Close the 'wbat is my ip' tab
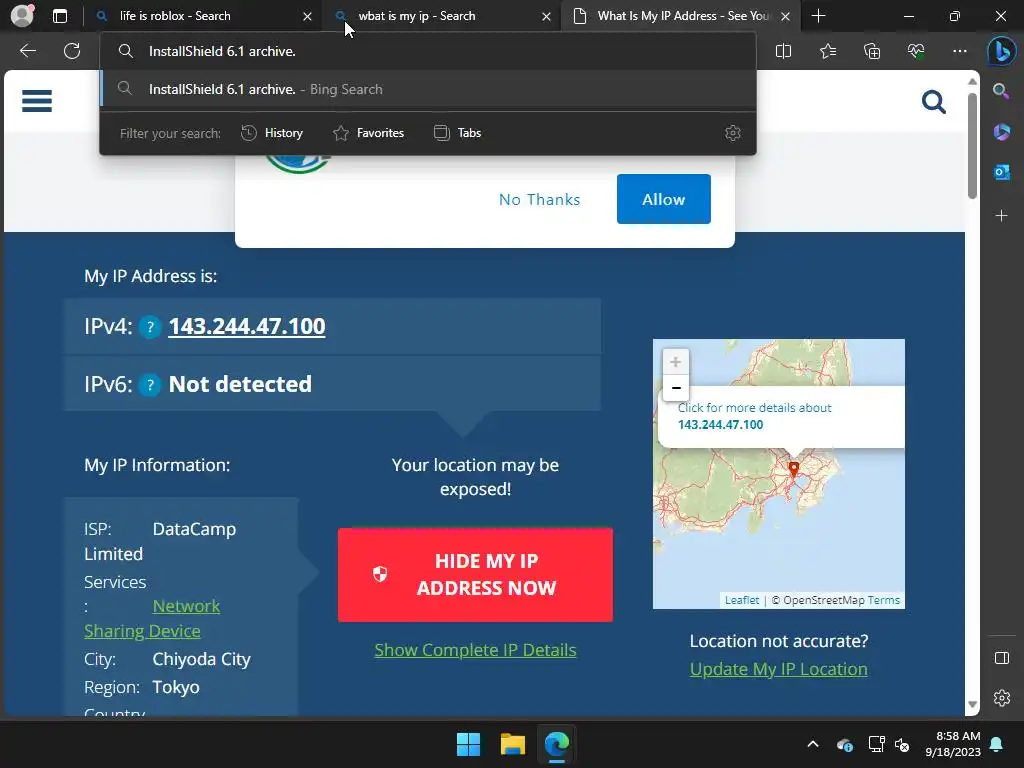This screenshot has height=768, width=1024. tap(546, 16)
